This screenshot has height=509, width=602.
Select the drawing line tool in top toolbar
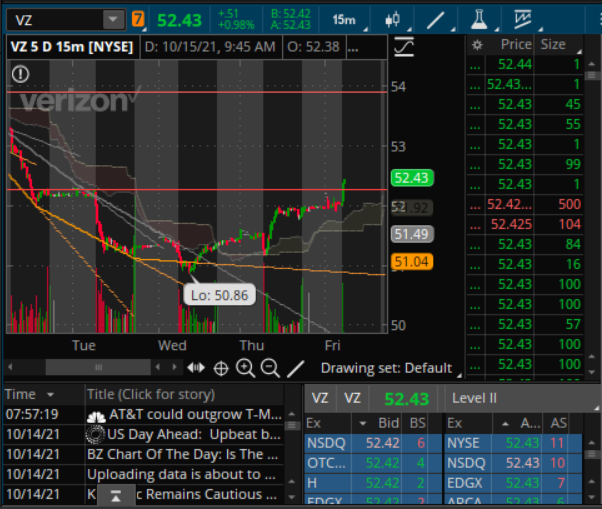[x=435, y=20]
